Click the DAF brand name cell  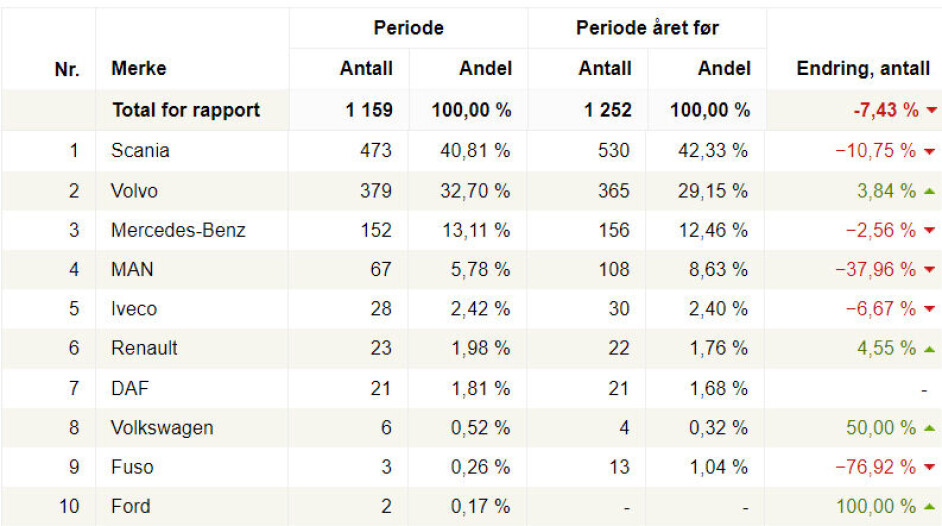pyautogui.click(x=130, y=388)
